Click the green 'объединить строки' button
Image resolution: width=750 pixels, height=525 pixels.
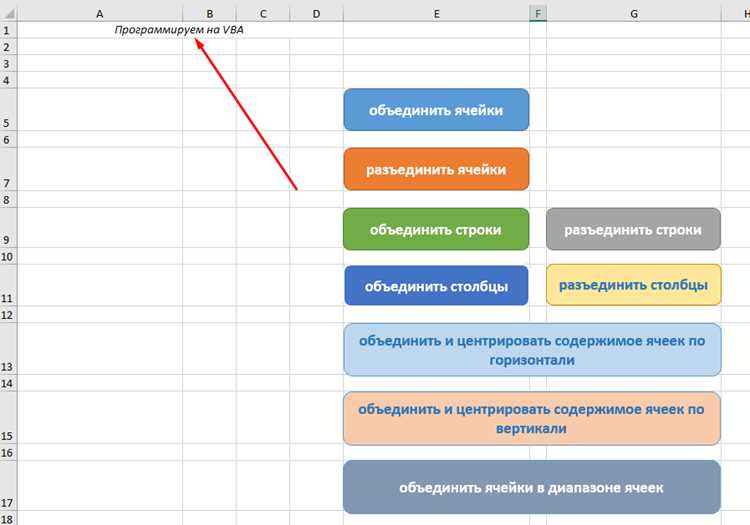[x=436, y=229]
